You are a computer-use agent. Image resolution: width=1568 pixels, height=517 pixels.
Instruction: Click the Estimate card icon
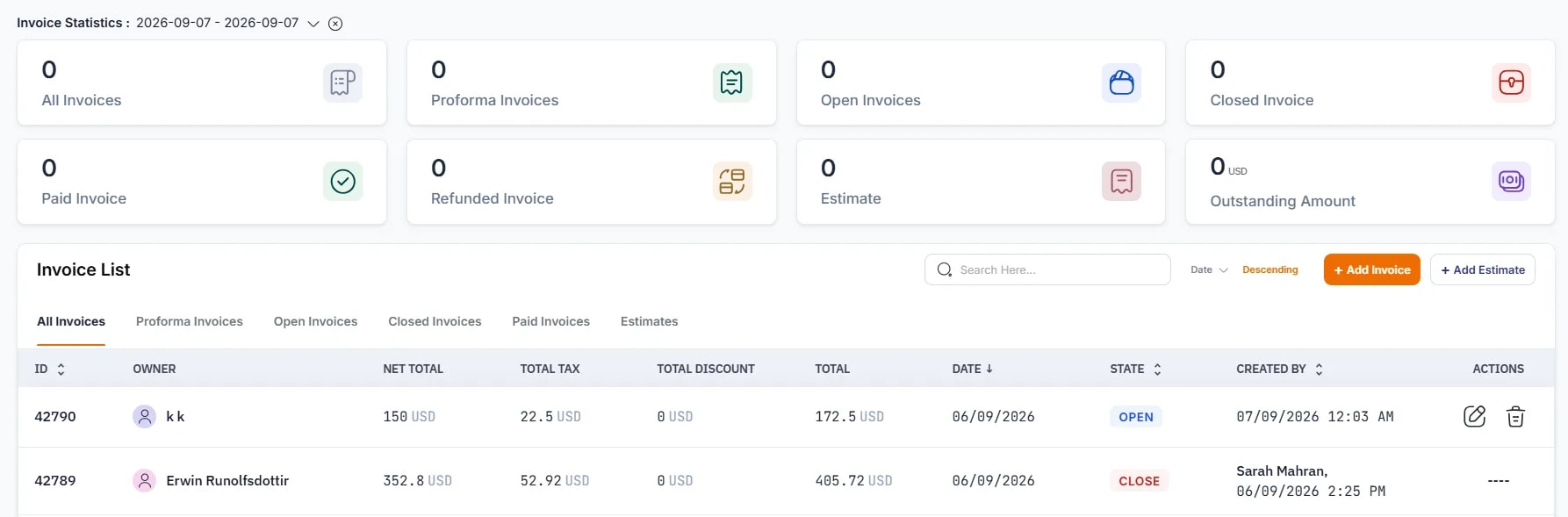[1121, 181]
